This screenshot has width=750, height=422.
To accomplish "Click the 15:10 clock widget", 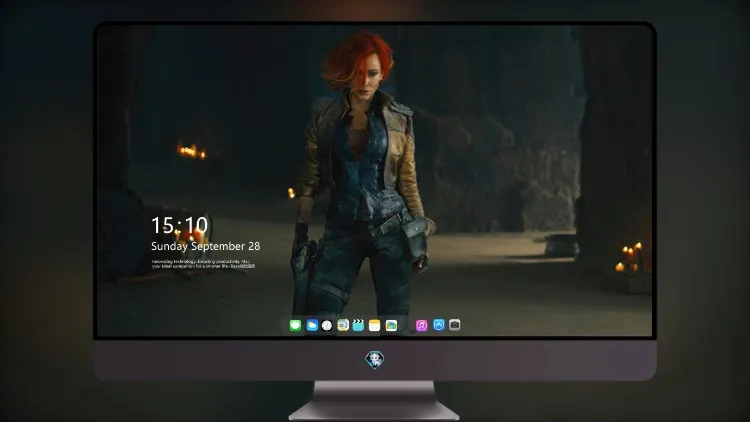I will click(179, 225).
